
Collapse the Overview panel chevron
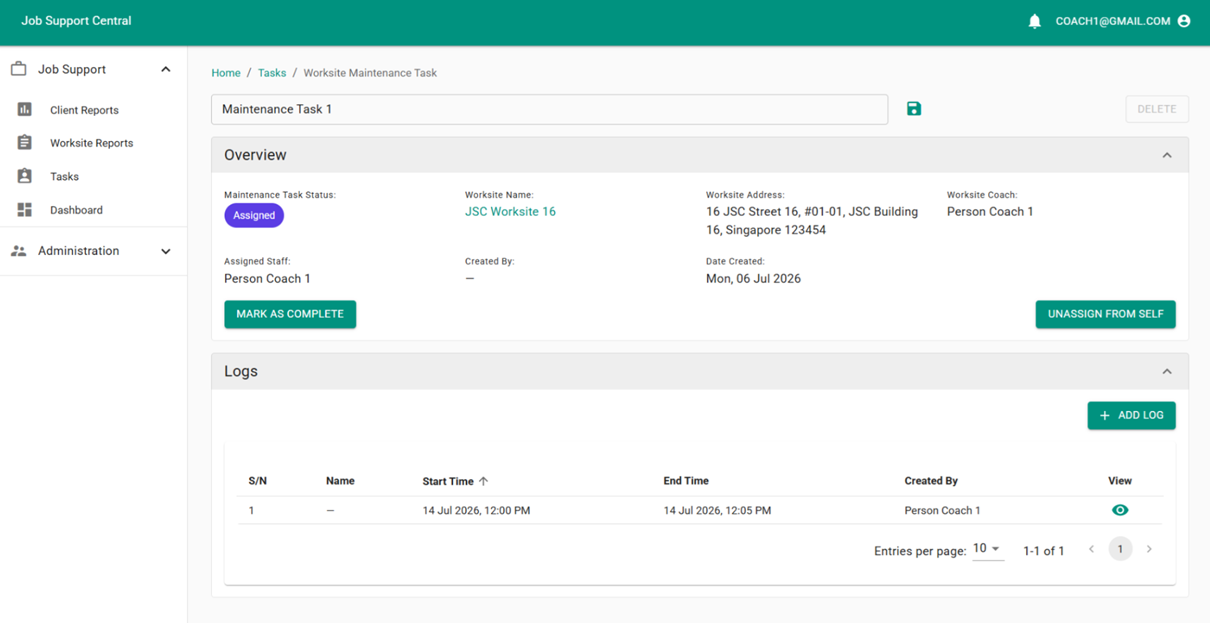[1167, 155]
